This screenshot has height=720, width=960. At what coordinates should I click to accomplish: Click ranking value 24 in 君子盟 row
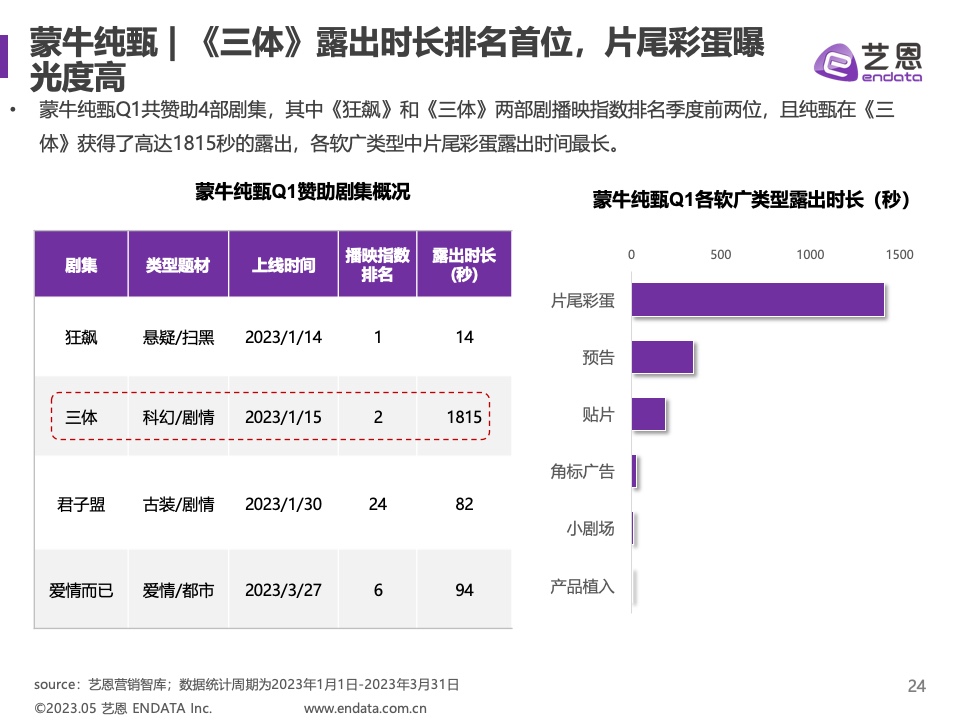(378, 504)
